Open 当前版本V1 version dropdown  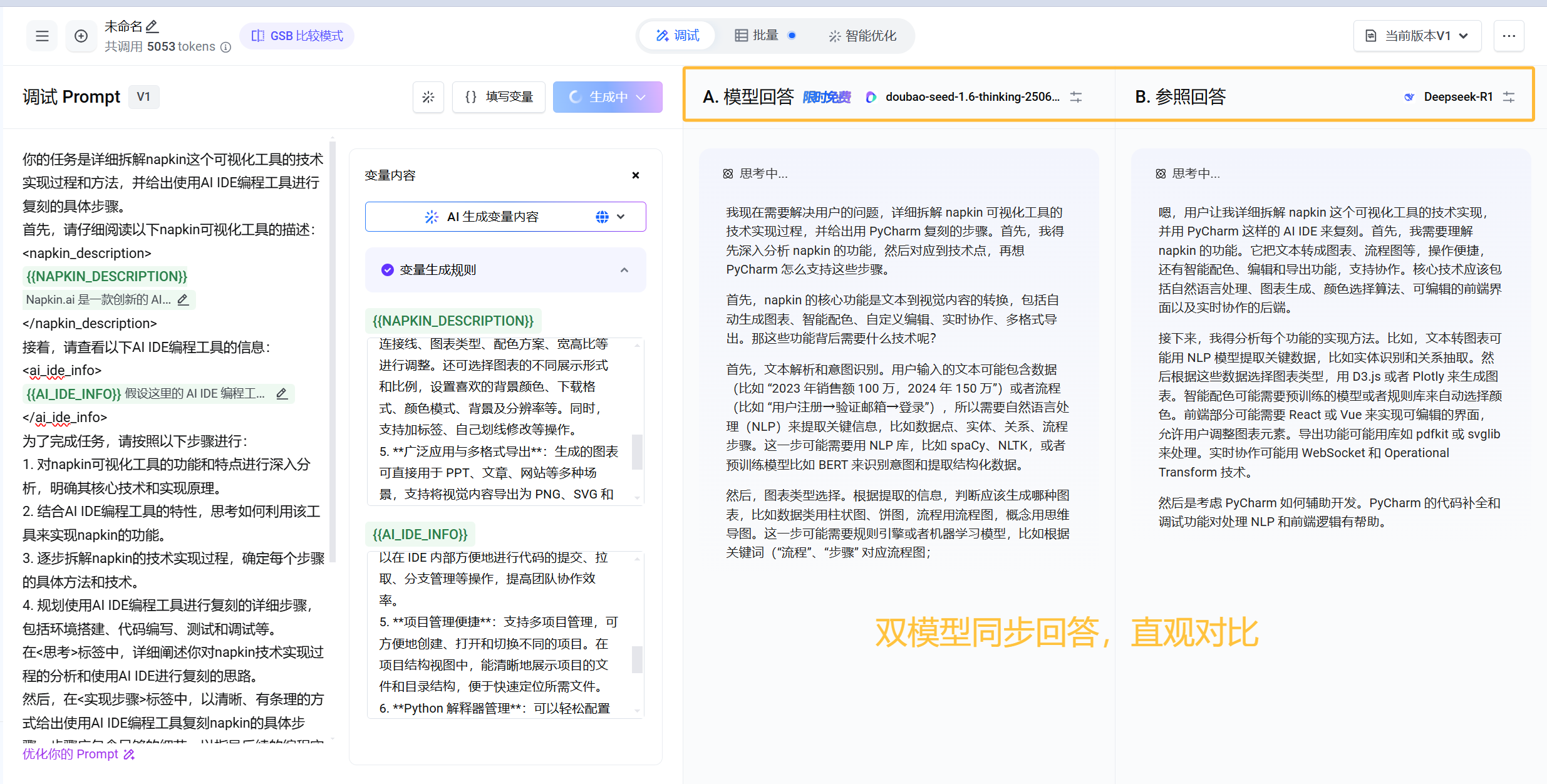pyautogui.click(x=1417, y=36)
